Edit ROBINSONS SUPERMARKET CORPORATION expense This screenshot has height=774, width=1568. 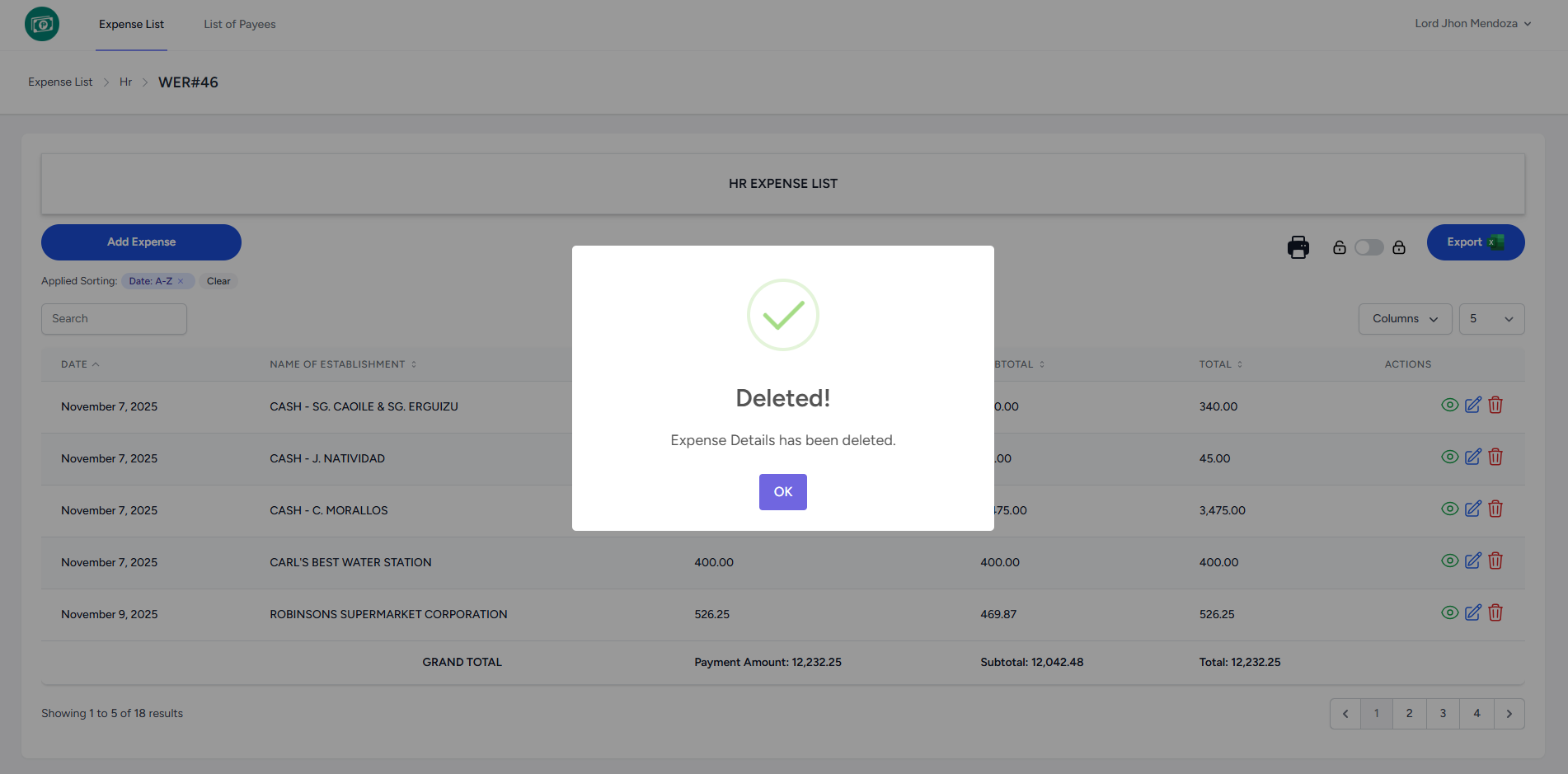tap(1473, 612)
